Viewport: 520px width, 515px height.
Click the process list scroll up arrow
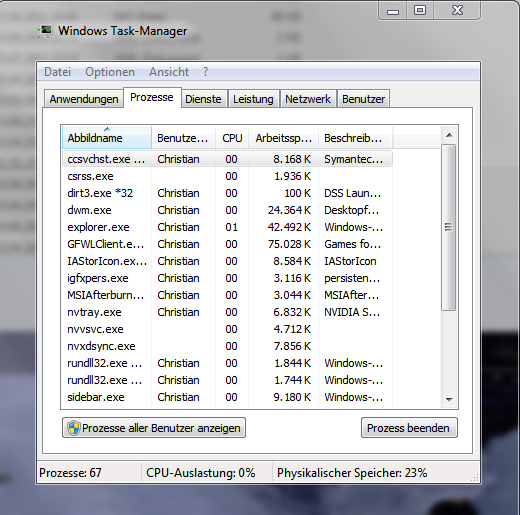point(449,135)
